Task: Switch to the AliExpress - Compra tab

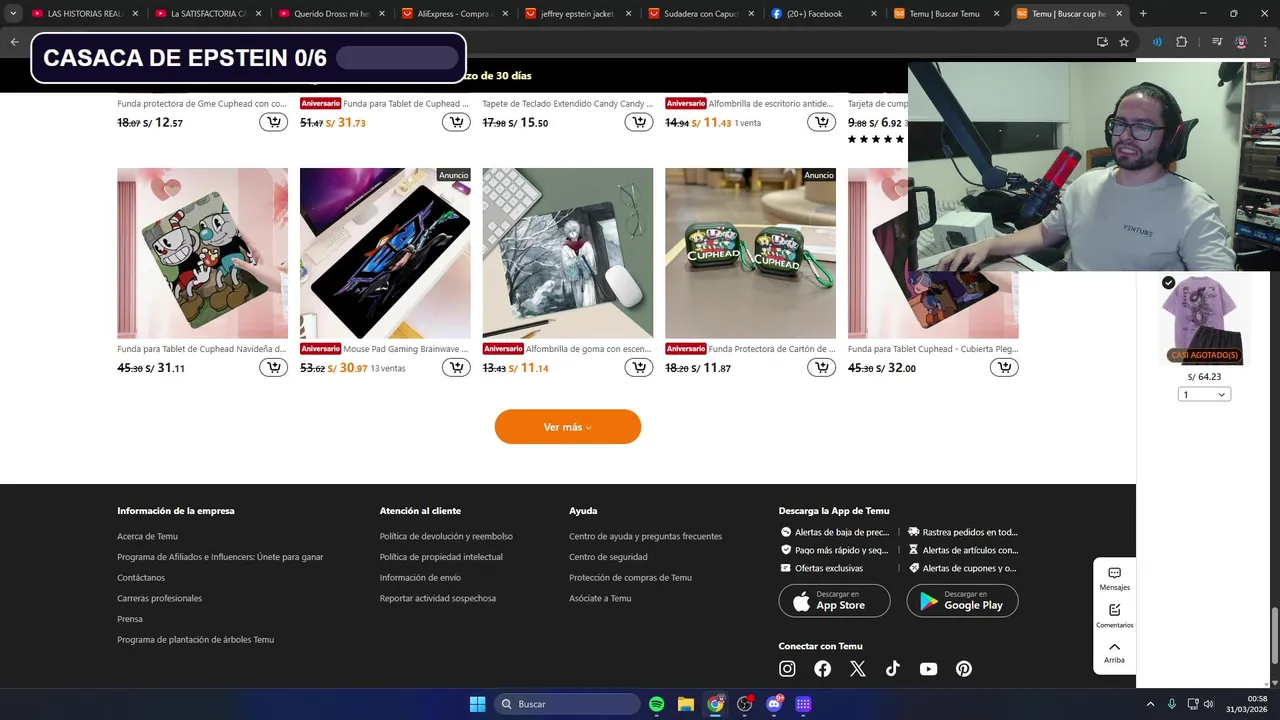Action: pyautogui.click(x=454, y=14)
